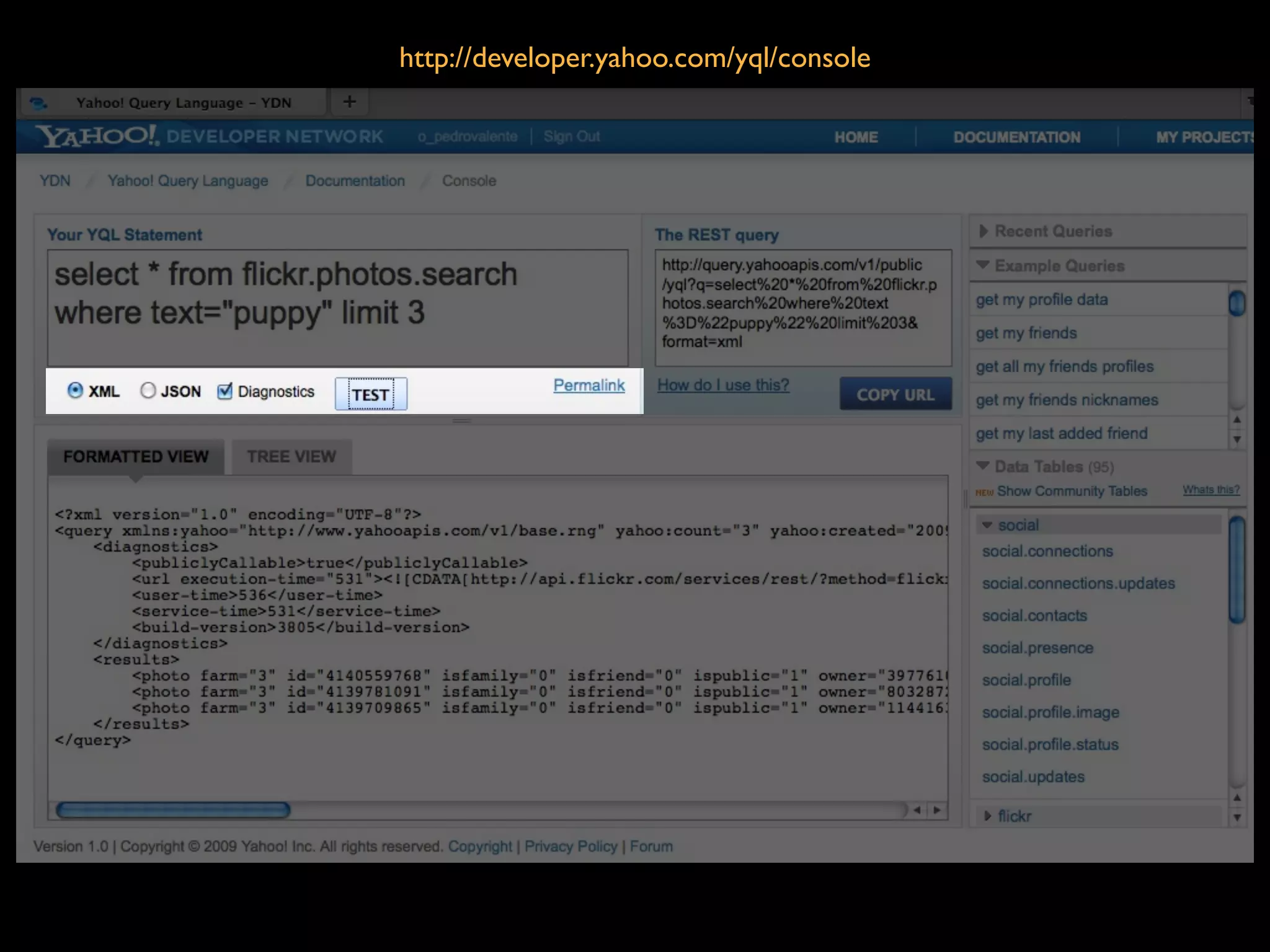Click inside the YQL statement text box
1270x952 pixels.
tap(338, 308)
